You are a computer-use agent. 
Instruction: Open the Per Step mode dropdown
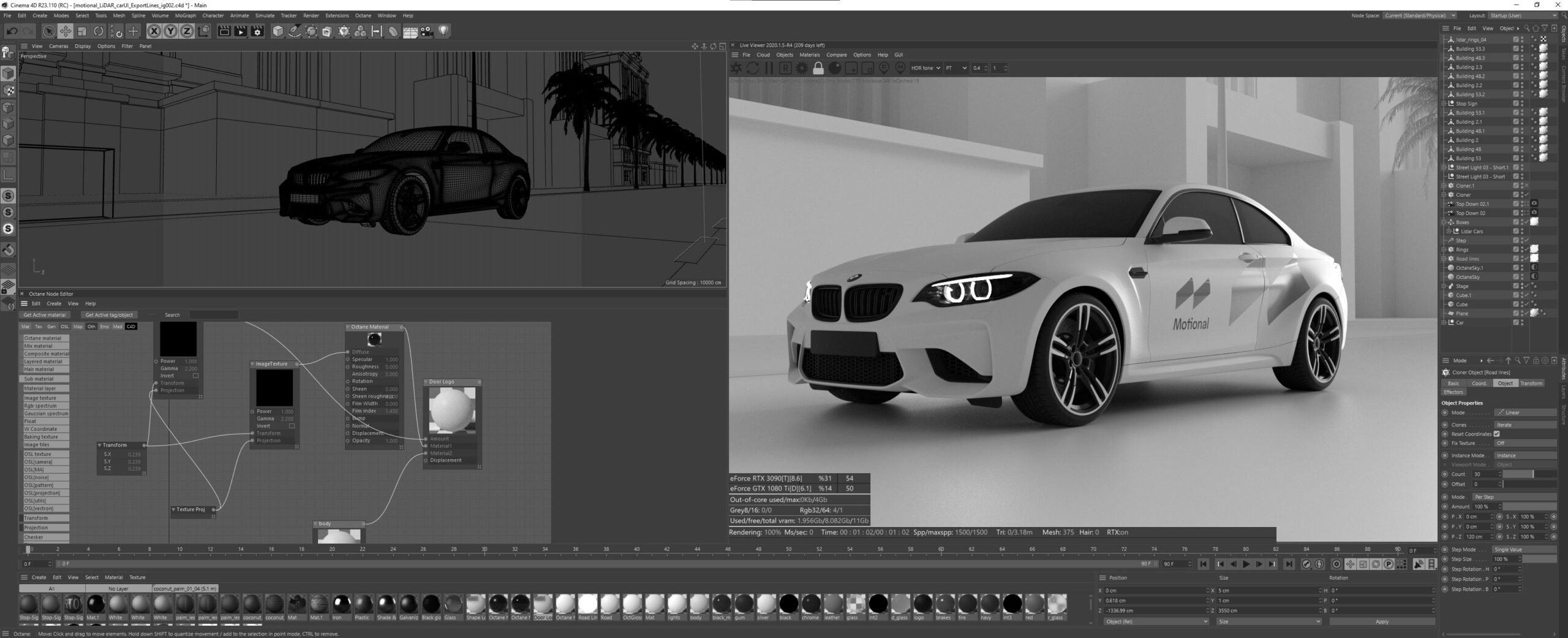click(x=1514, y=497)
